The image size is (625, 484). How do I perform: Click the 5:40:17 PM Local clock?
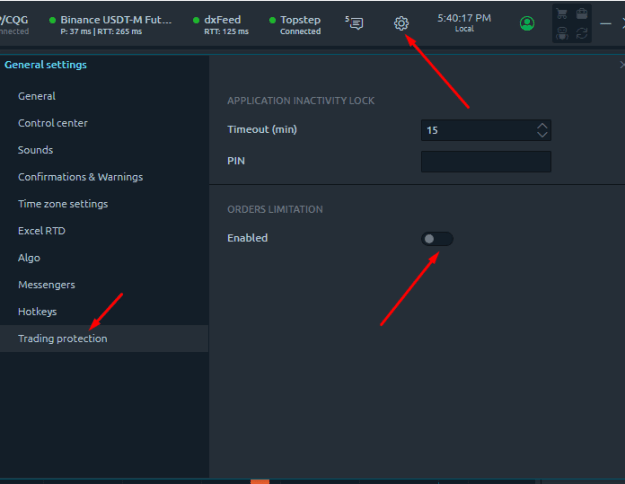(464, 23)
